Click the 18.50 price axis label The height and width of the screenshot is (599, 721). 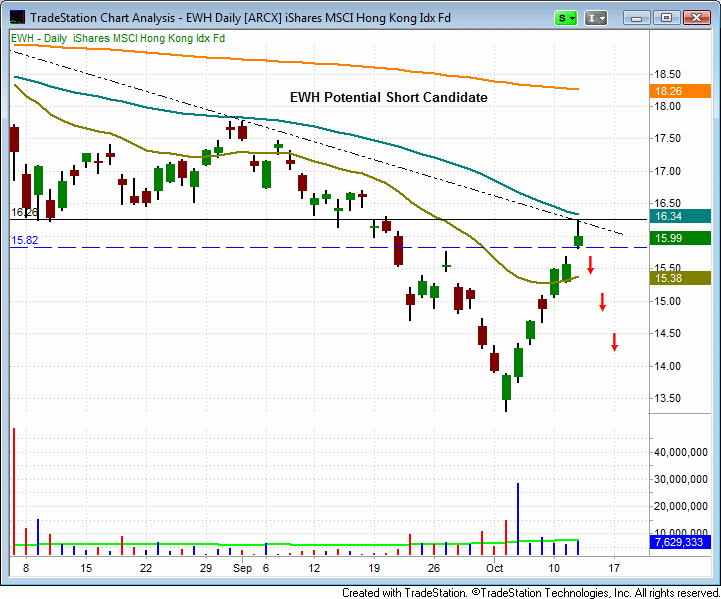667,74
